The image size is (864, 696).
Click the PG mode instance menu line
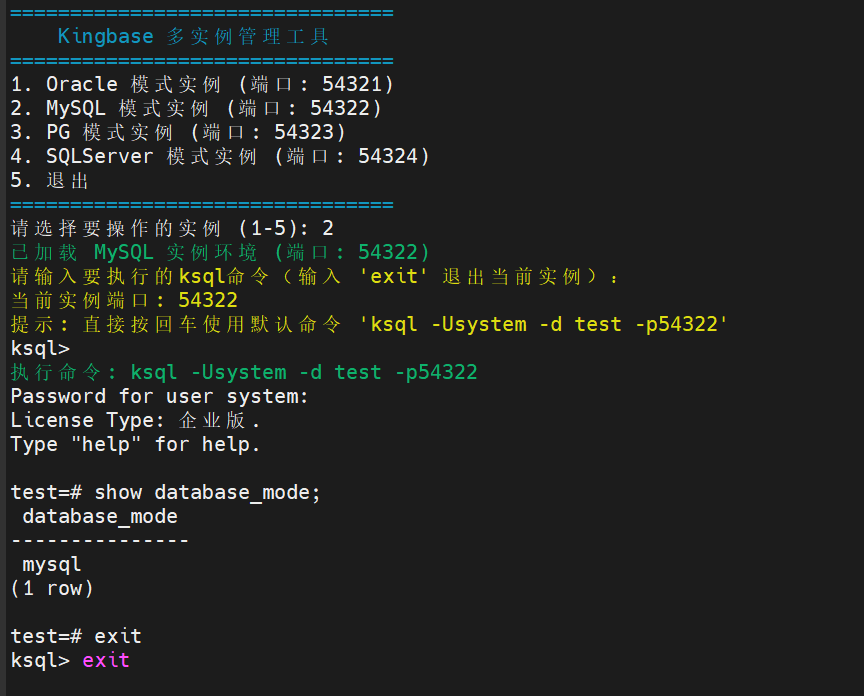coord(178,133)
